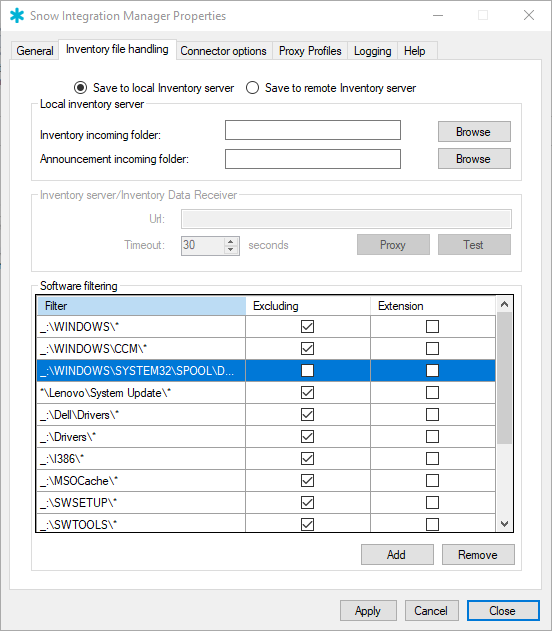Open the Connector options tab
Viewport: 552px width, 631px height.
223,51
